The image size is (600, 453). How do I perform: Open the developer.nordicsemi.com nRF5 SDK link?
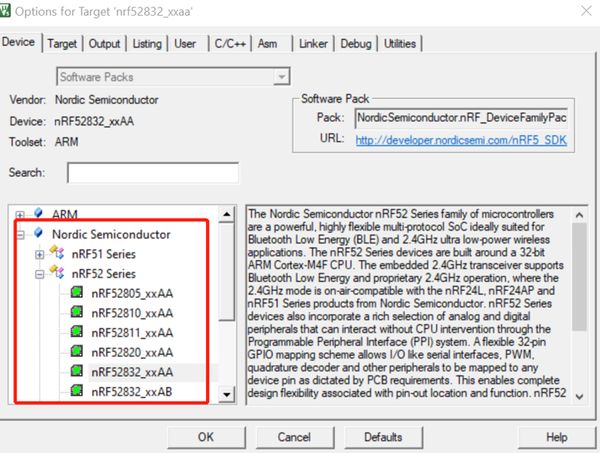(x=461, y=140)
